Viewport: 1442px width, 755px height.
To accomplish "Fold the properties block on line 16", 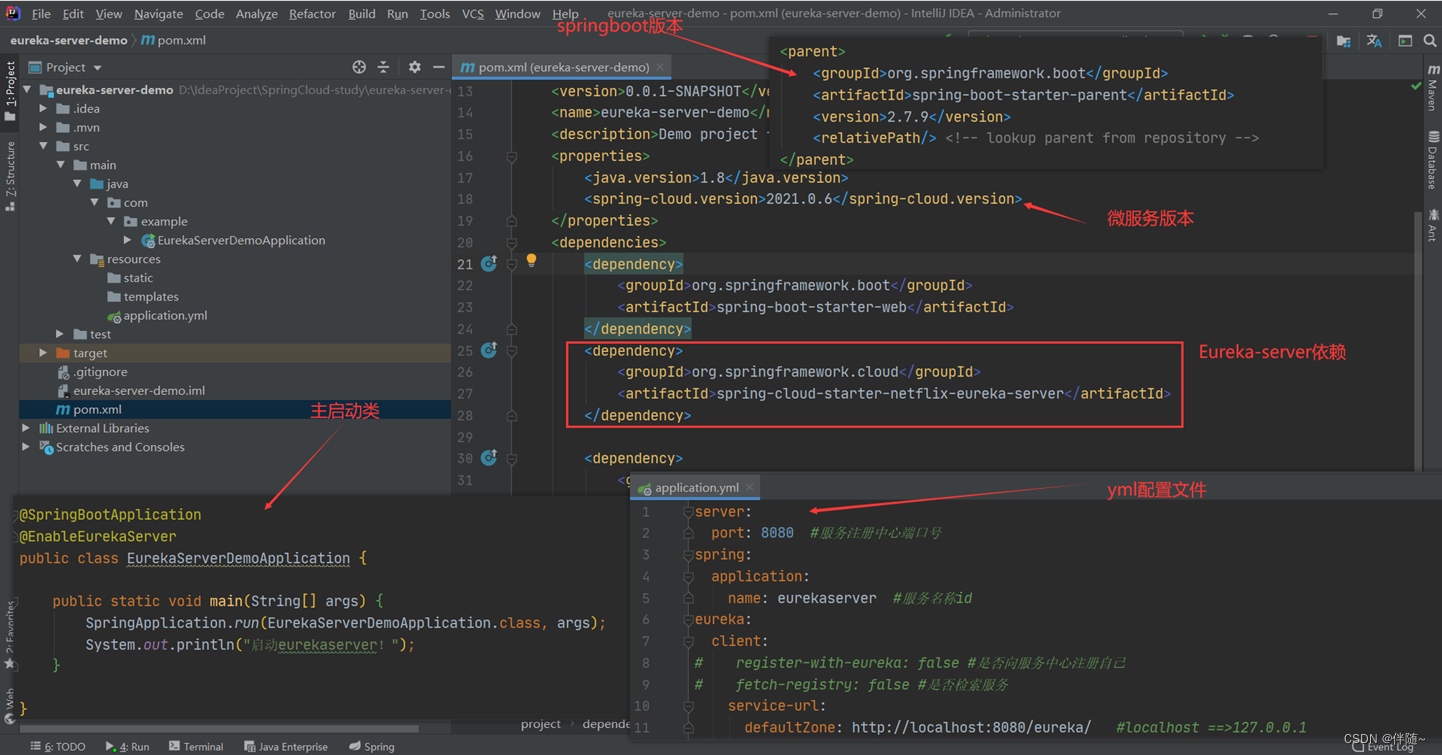I will coord(511,157).
